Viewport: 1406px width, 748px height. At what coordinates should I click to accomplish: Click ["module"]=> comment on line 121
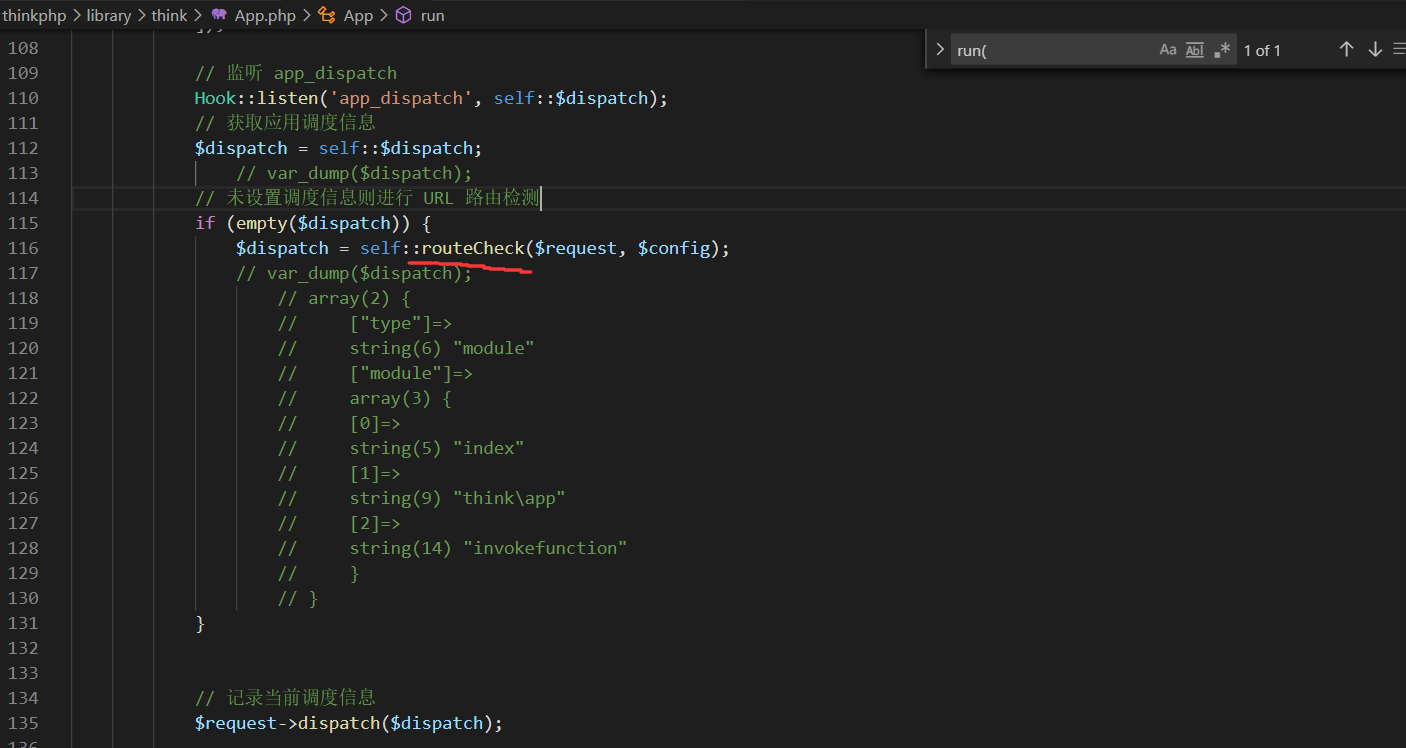point(411,373)
